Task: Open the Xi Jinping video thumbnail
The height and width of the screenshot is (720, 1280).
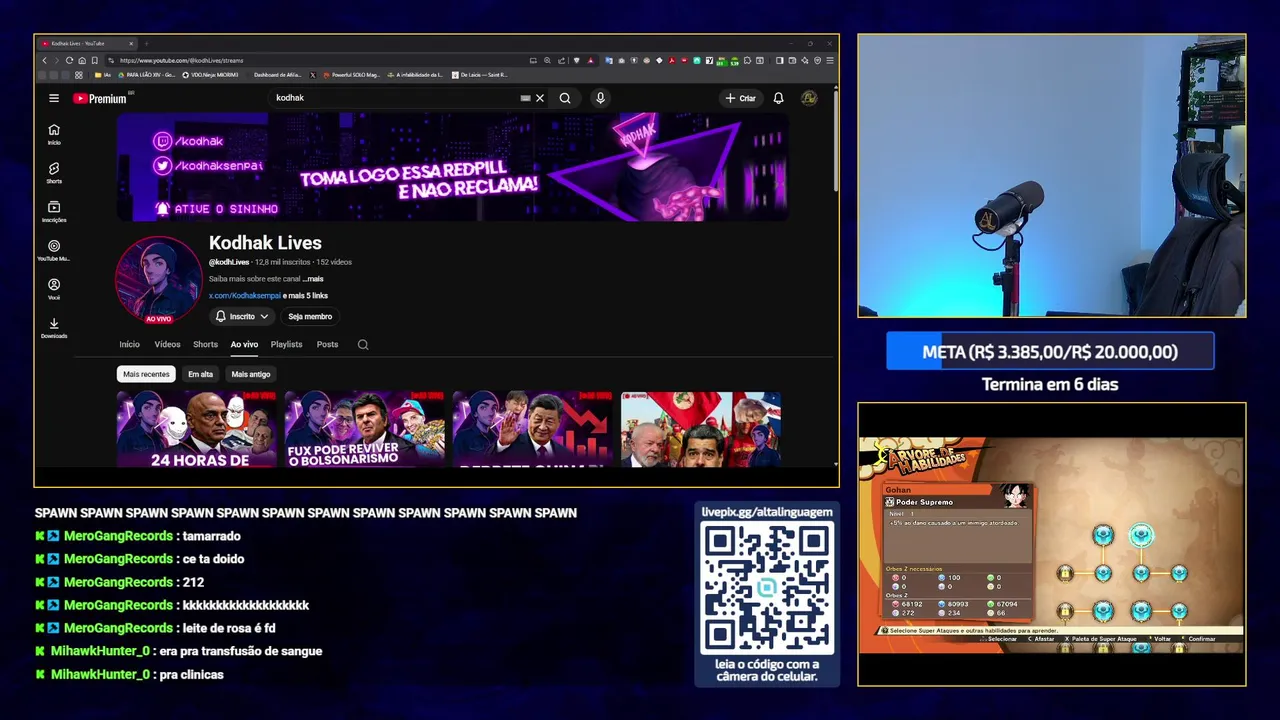Action: 533,429
